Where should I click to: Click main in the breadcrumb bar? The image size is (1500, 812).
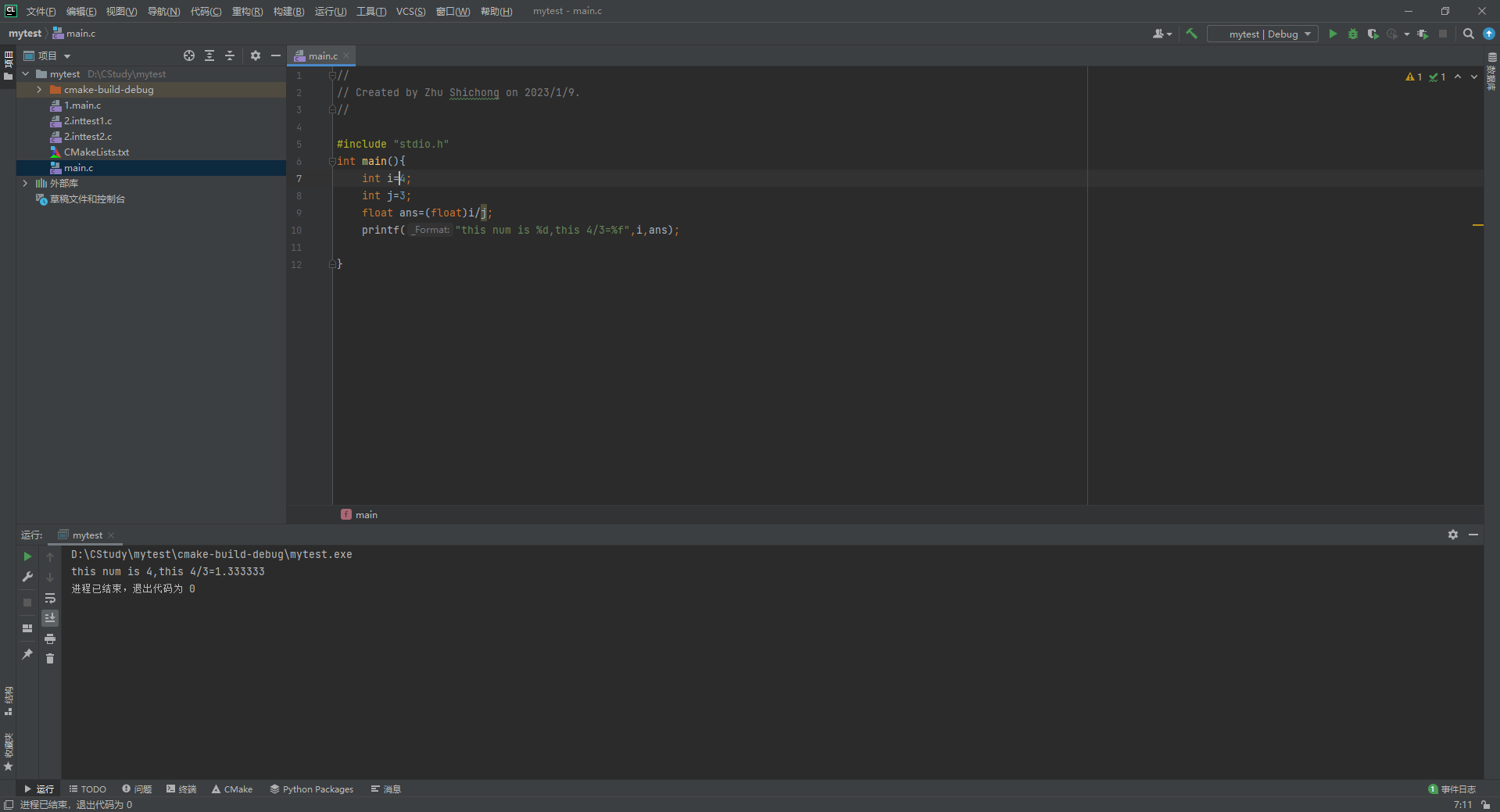coord(360,514)
